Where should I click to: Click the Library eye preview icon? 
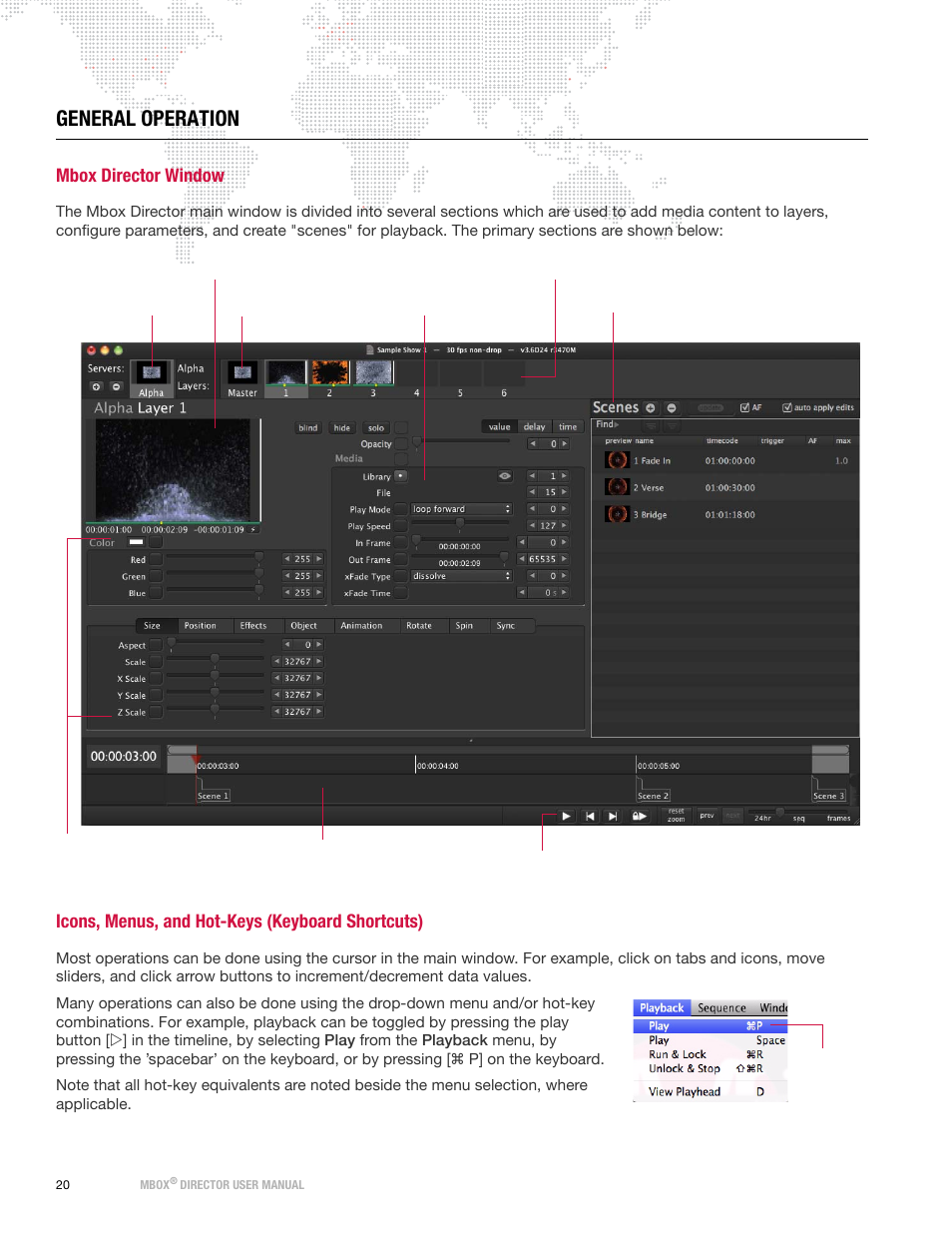coord(505,476)
